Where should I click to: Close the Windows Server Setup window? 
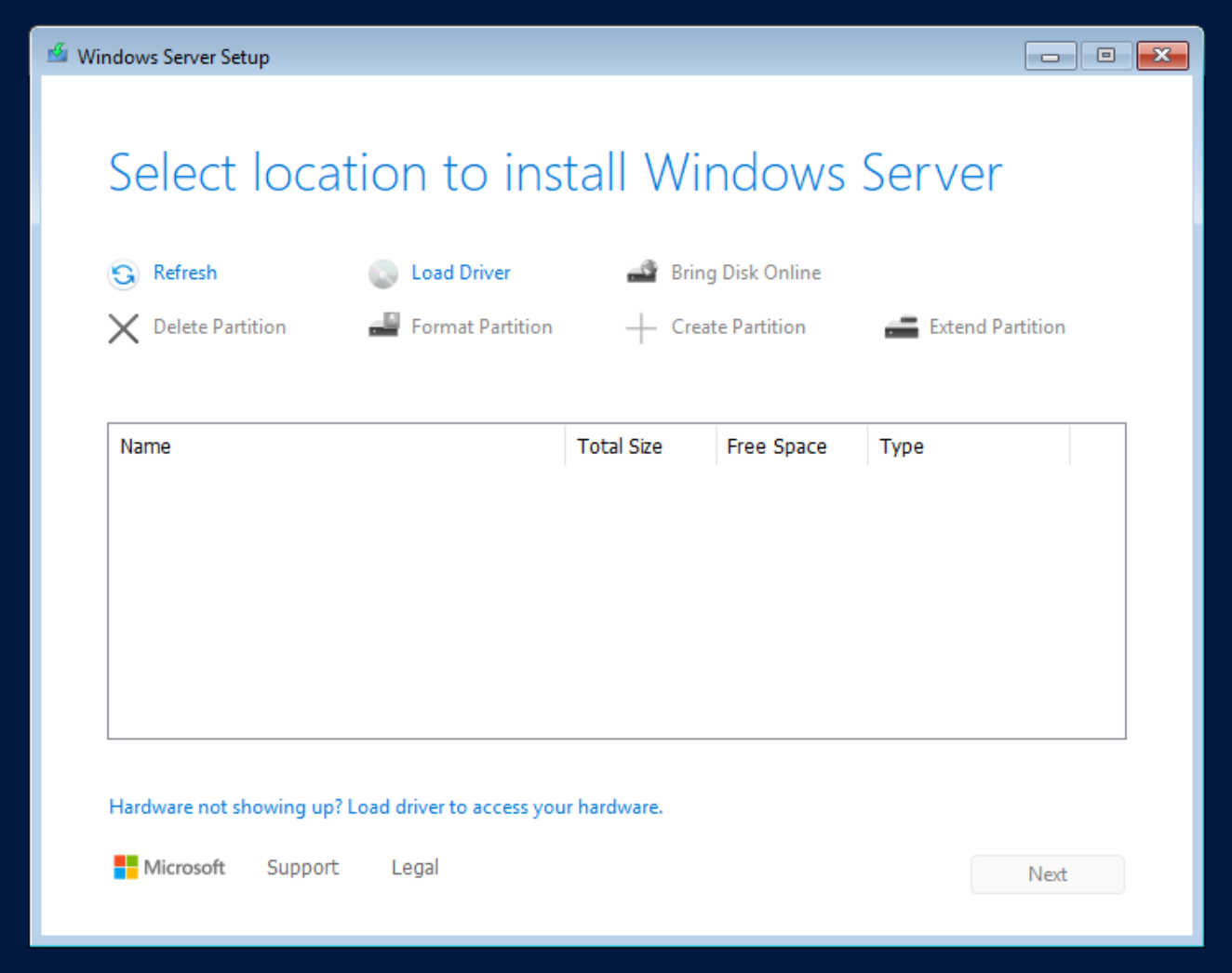pos(1162,56)
